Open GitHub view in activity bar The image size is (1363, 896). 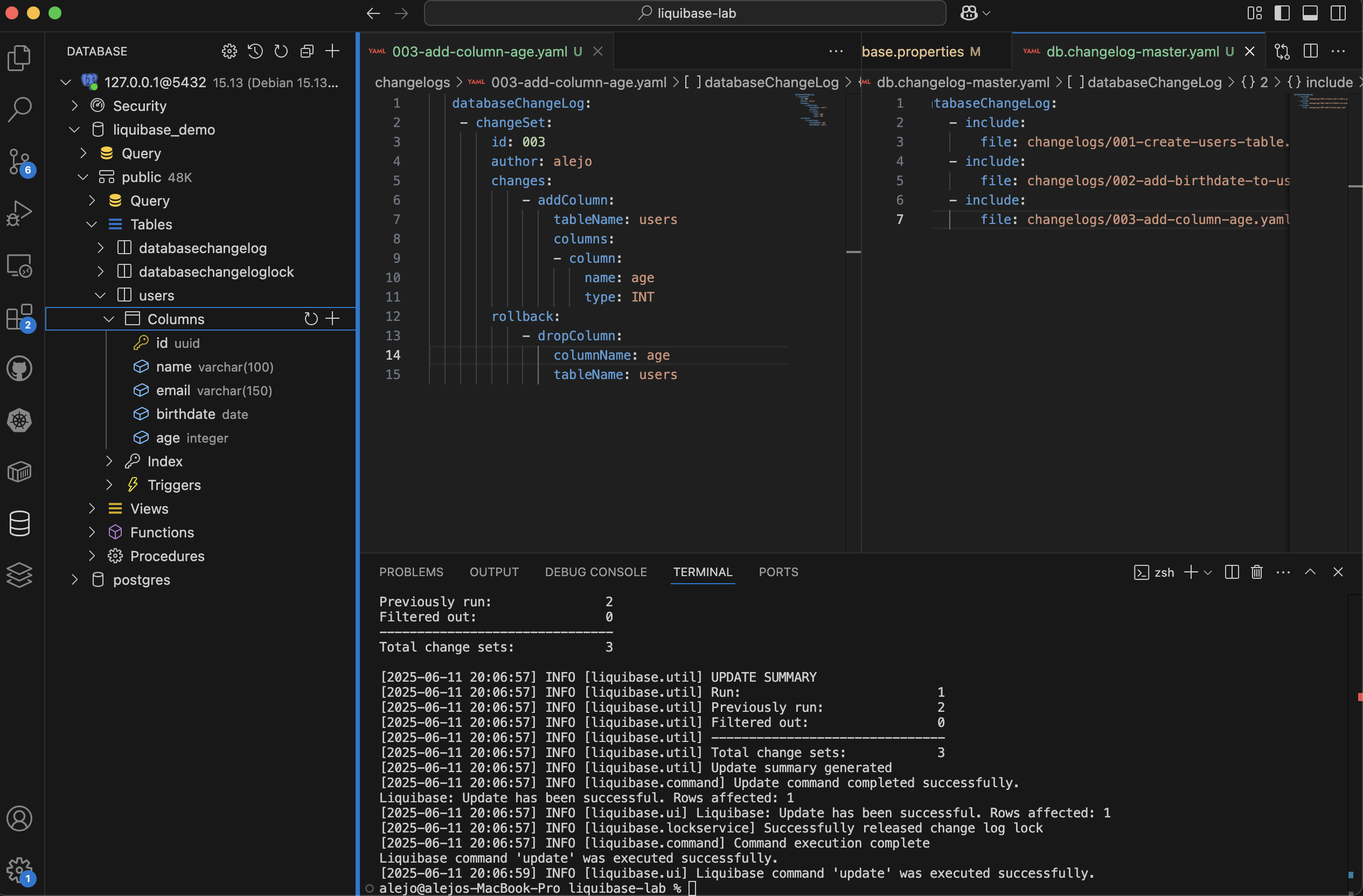(19, 368)
